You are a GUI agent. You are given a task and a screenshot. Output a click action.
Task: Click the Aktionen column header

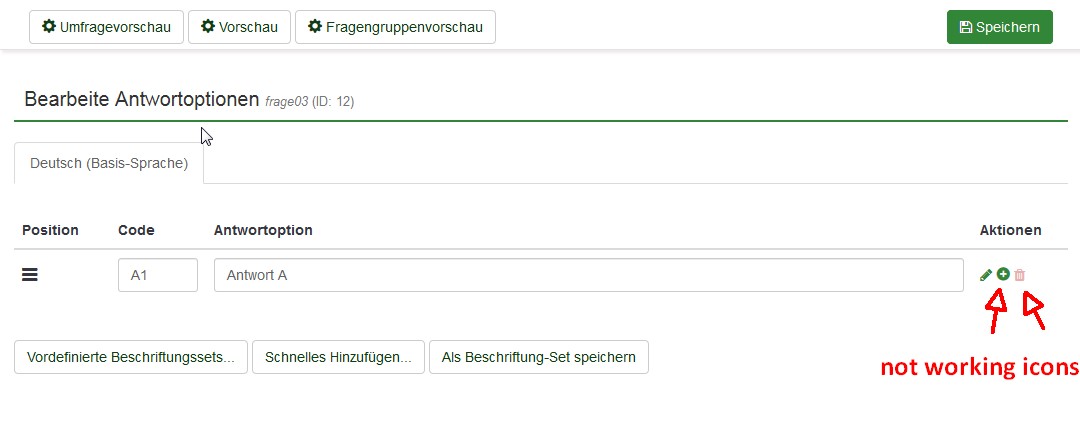coord(1010,230)
